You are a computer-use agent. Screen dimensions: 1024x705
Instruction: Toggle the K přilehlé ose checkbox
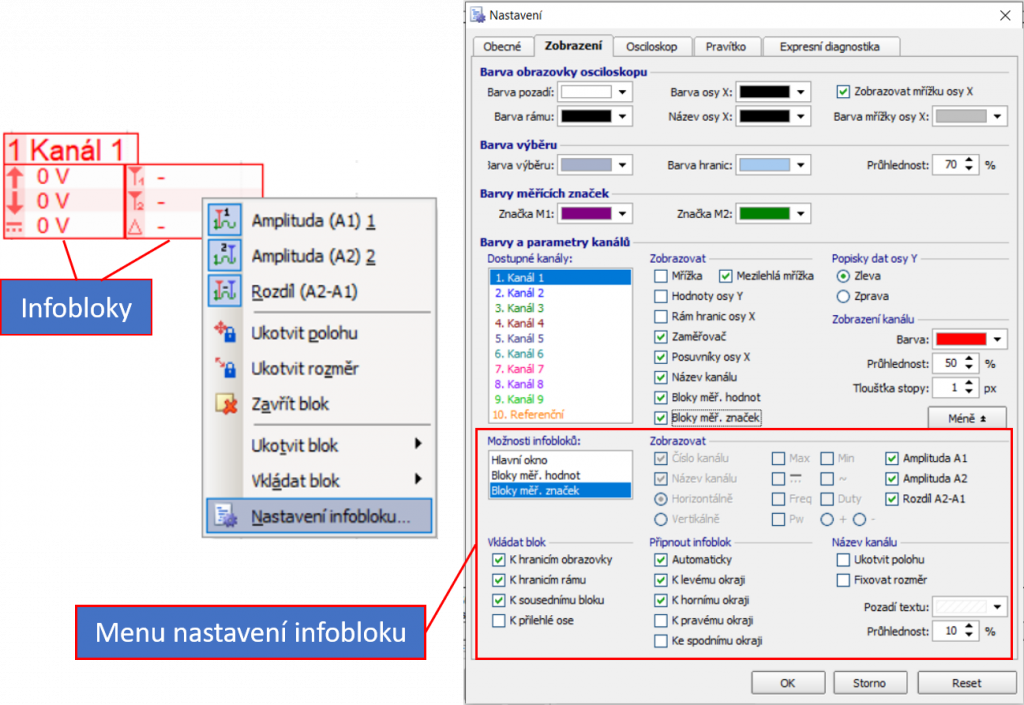click(x=499, y=621)
